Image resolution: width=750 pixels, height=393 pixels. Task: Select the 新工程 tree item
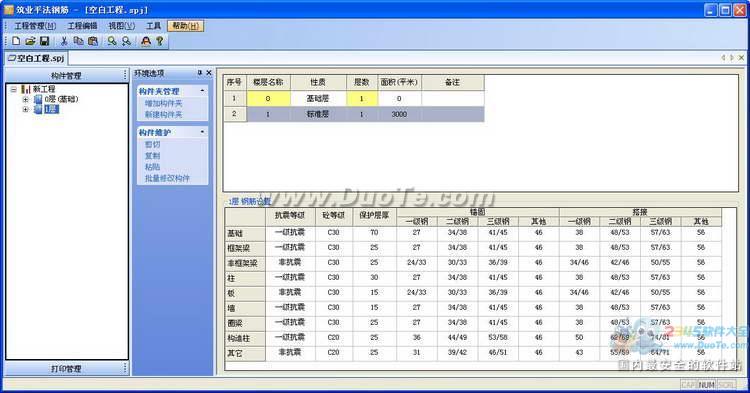coord(44,89)
